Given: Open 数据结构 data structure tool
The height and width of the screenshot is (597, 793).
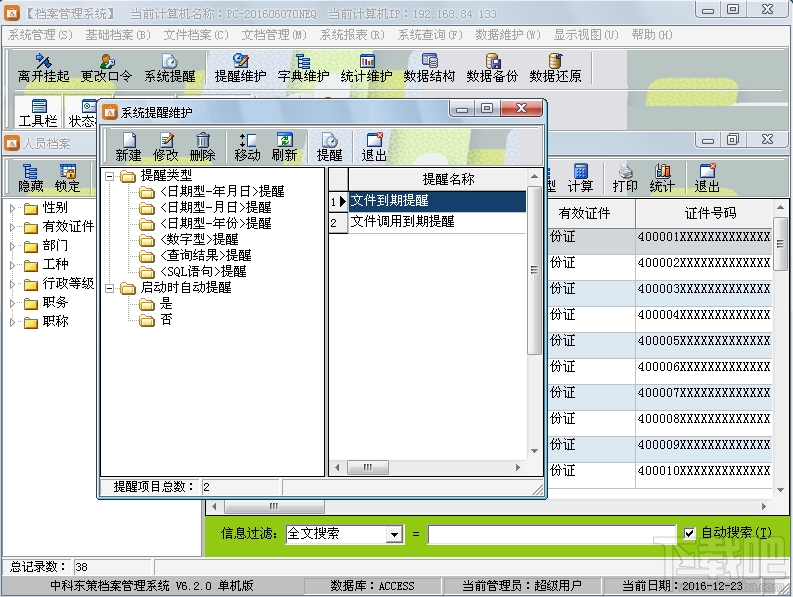Looking at the screenshot, I should [x=429, y=68].
